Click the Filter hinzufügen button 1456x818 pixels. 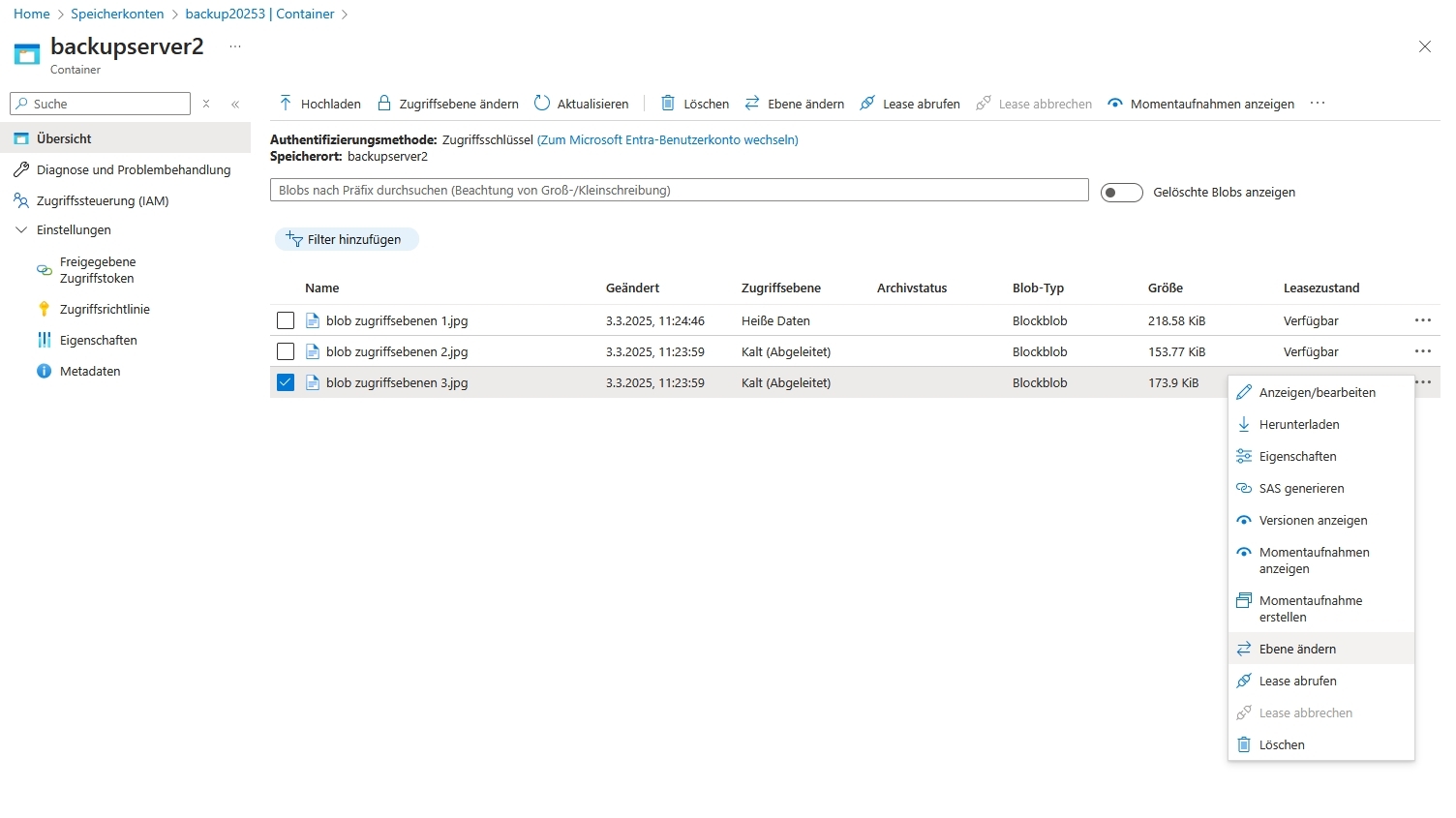tap(347, 239)
